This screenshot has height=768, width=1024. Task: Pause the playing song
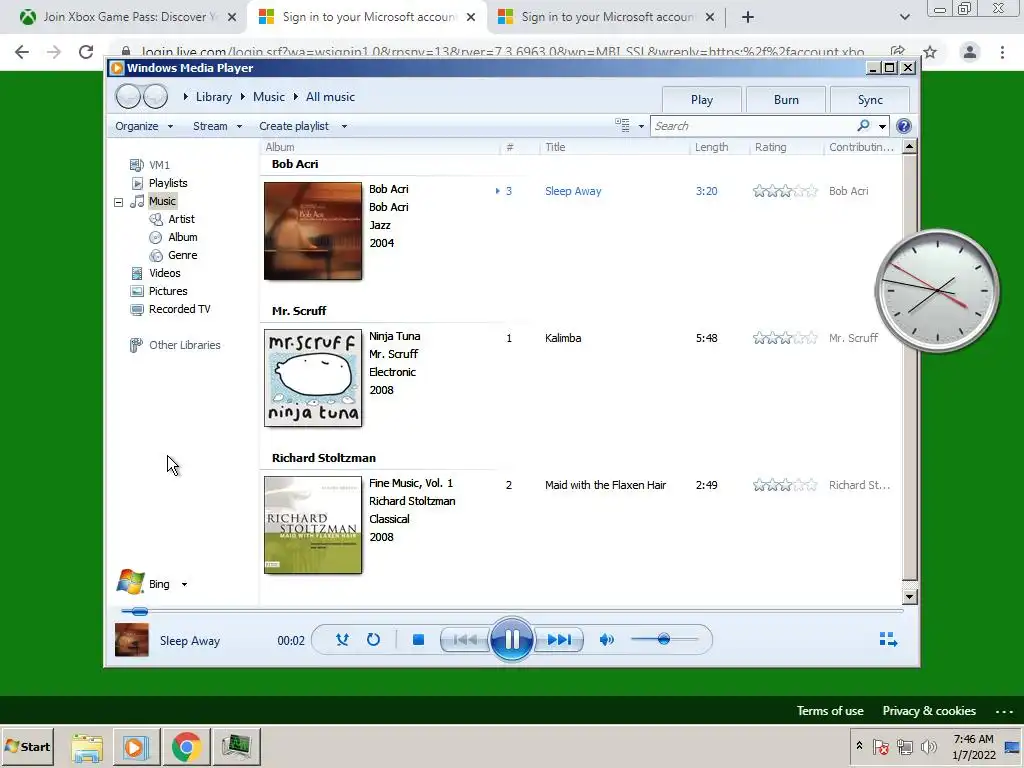pos(511,639)
